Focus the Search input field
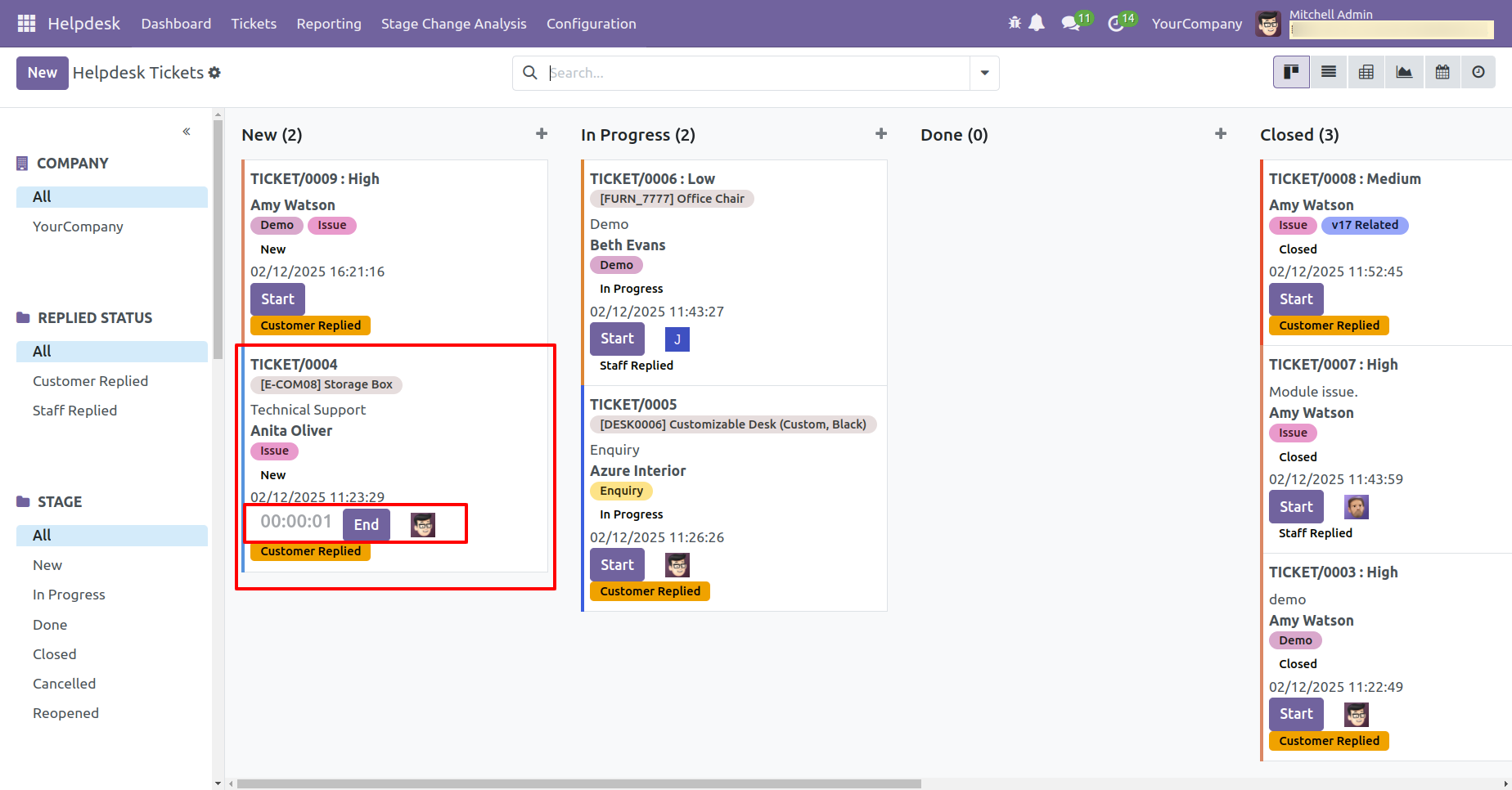The width and height of the screenshot is (1512, 790). point(758,73)
